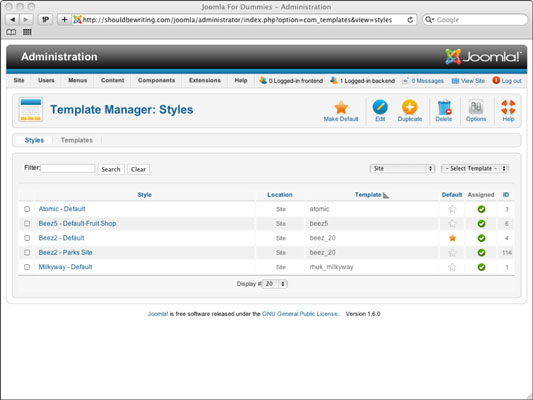Open the Select Template dropdown
The width and height of the screenshot is (533, 400).
click(x=475, y=168)
